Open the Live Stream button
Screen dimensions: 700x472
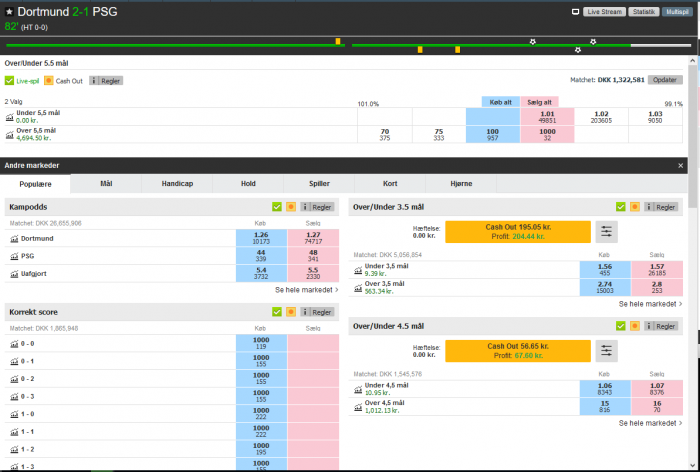(604, 12)
